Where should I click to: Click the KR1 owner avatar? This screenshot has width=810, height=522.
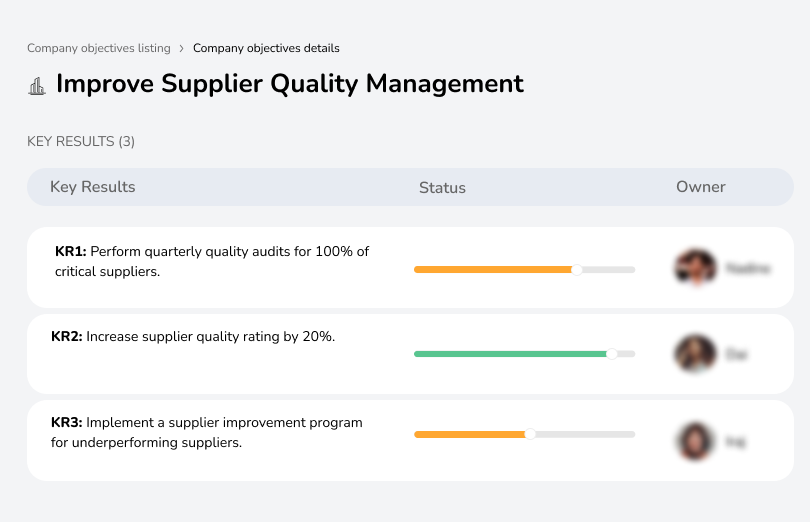coord(696,267)
